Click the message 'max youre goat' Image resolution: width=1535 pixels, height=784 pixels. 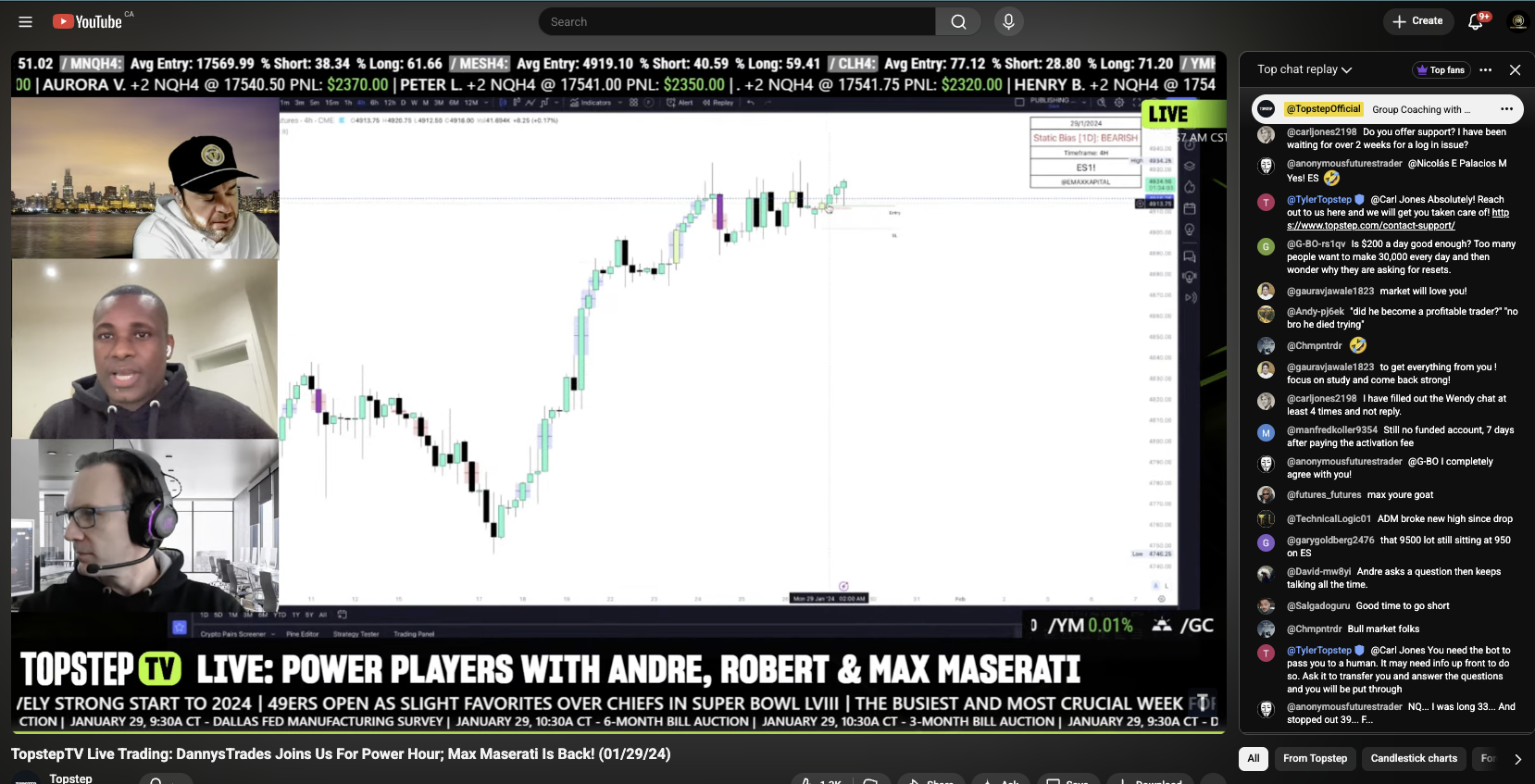click(x=1400, y=495)
